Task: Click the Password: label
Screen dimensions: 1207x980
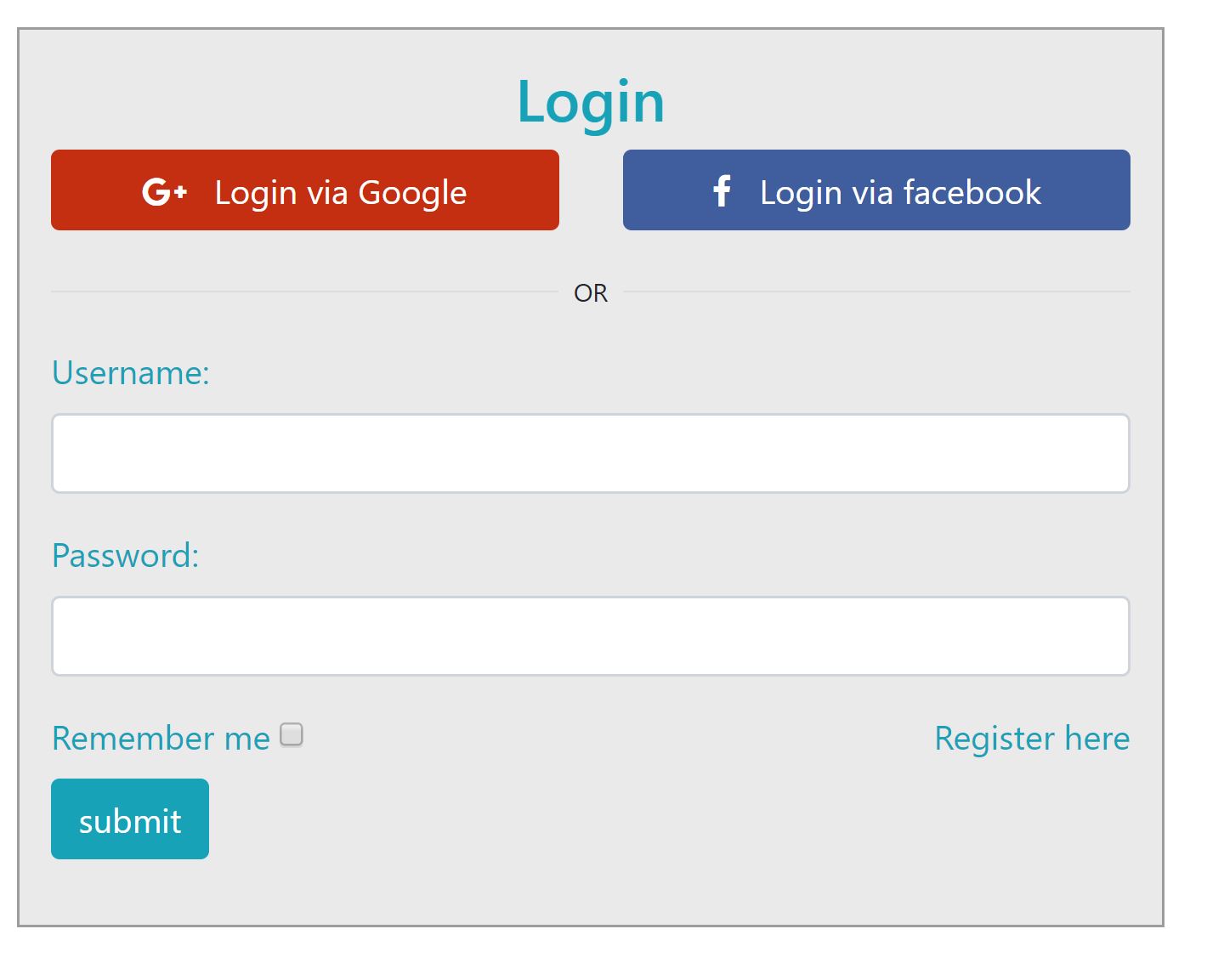Action: tap(125, 555)
